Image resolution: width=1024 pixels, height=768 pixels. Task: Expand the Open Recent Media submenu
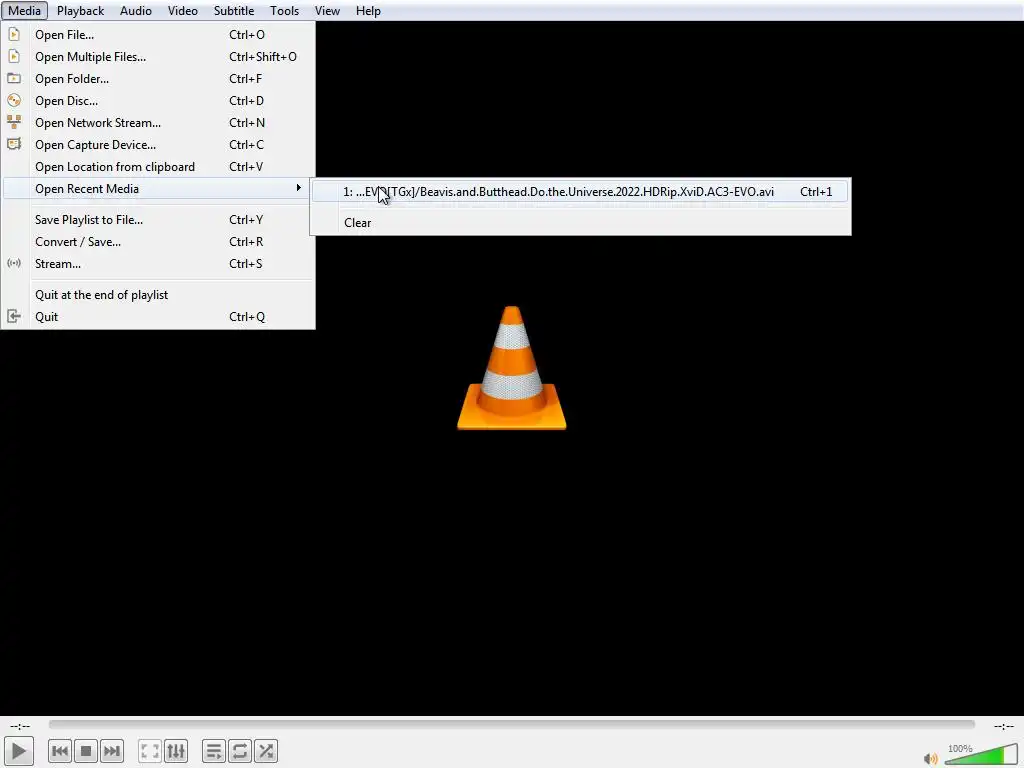159,189
